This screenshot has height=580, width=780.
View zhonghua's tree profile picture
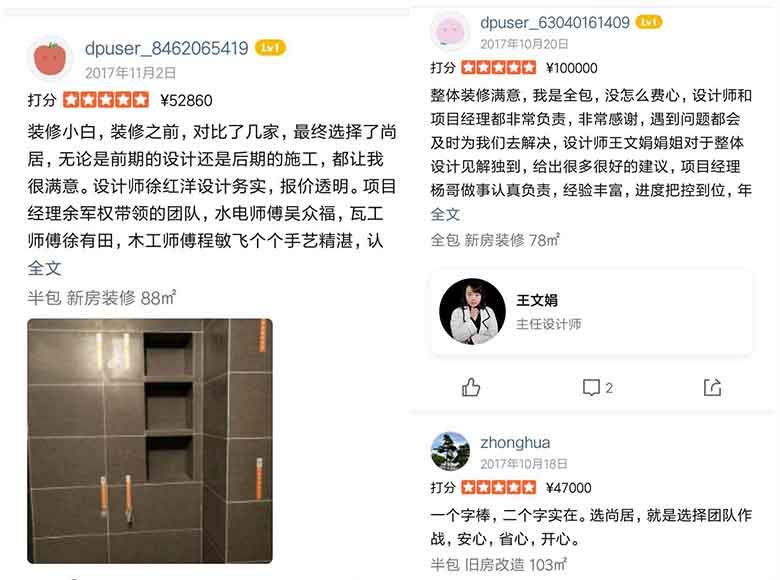tap(450, 451)
